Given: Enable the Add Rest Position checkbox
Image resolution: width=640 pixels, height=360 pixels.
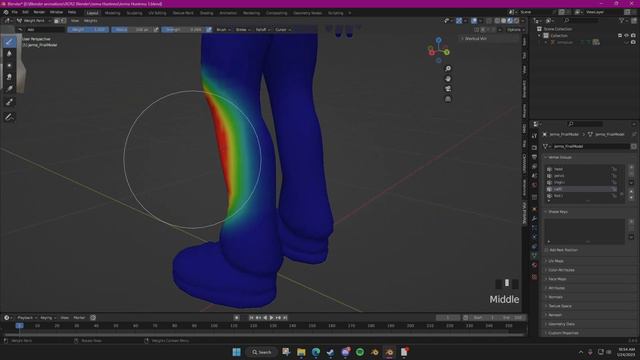Looking at the screenshot, I should [x=547, y=250].
